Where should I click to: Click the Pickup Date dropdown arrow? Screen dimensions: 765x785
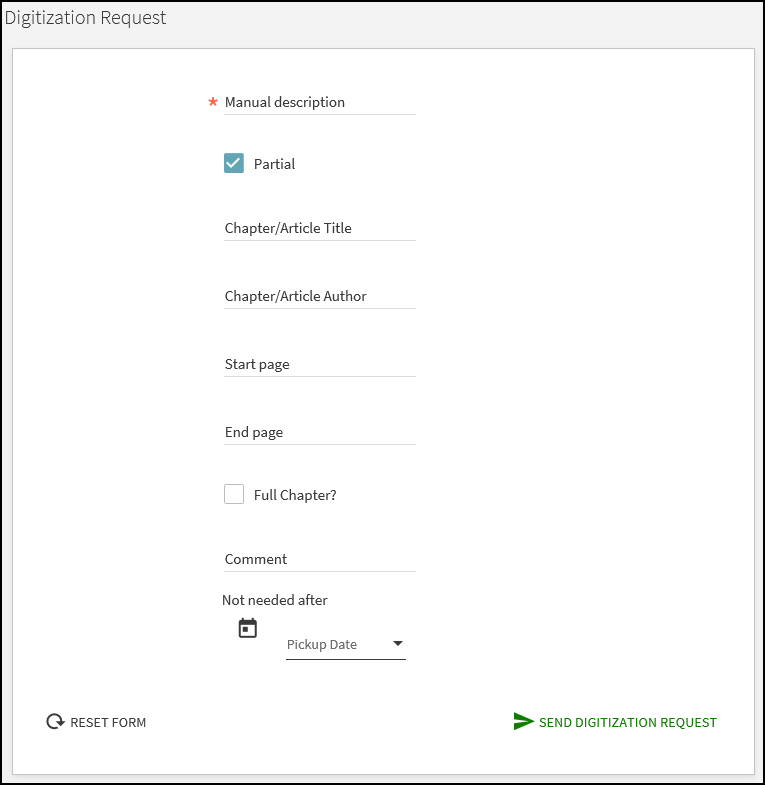[x=397, y=644]
